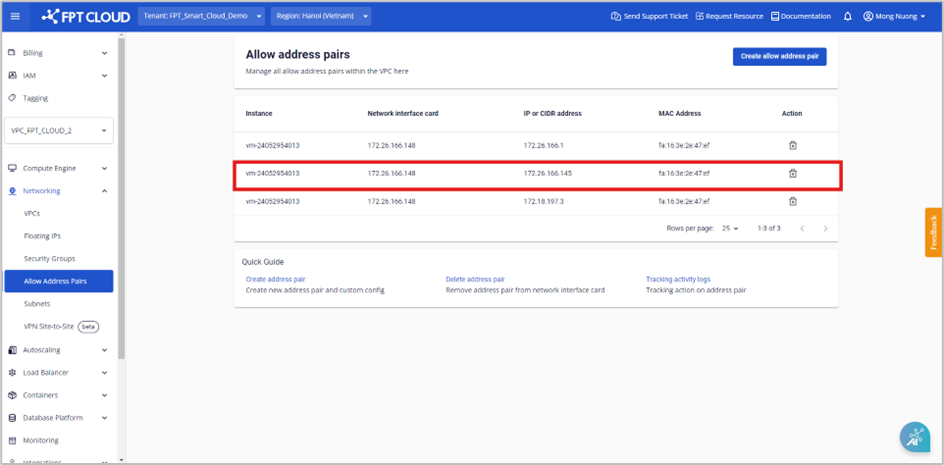Image resolution: width=944 pixels, height=465 pixels.
Task: Click the FPT Cloud logo
Action: (85, 17)
